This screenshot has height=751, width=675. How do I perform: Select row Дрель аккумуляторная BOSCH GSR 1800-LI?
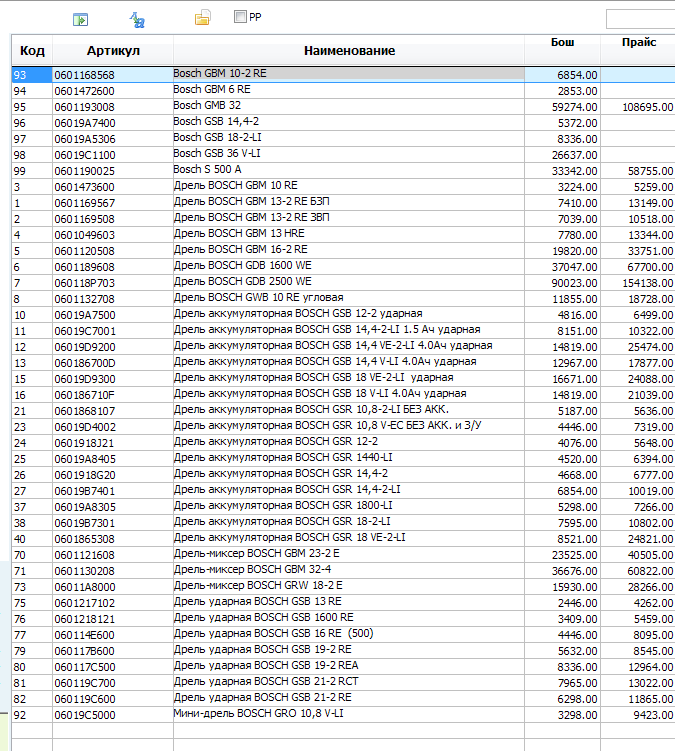tap(343, 507)
